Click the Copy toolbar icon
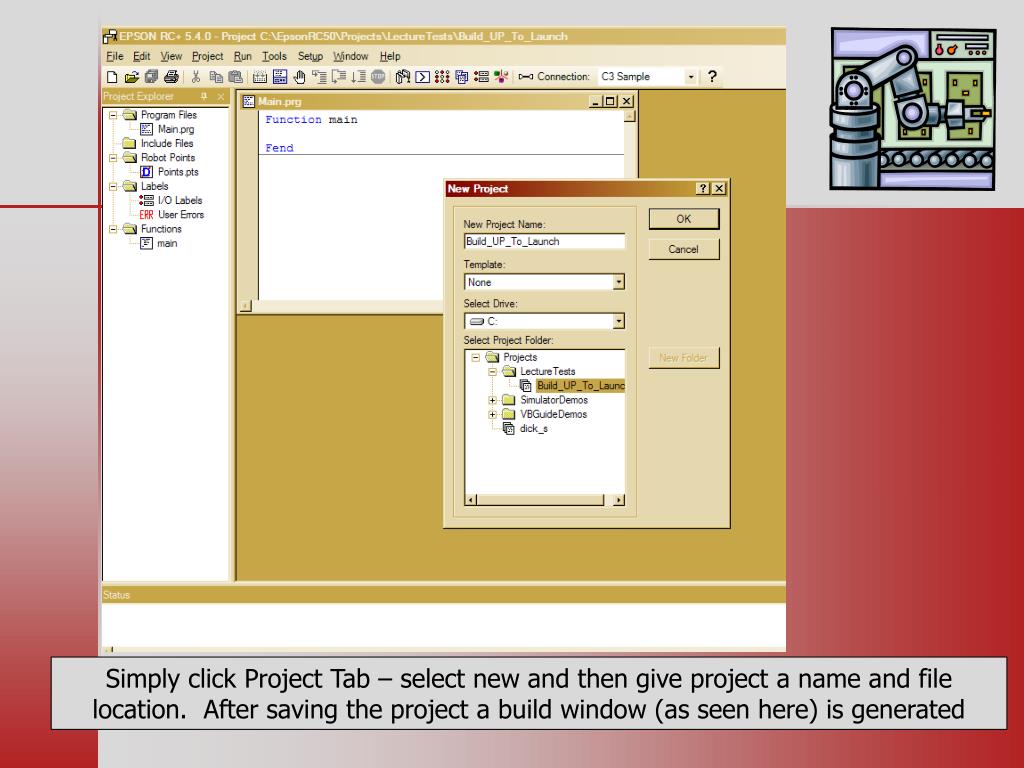Screen dimensions: 1024x768 click(216, 77)
